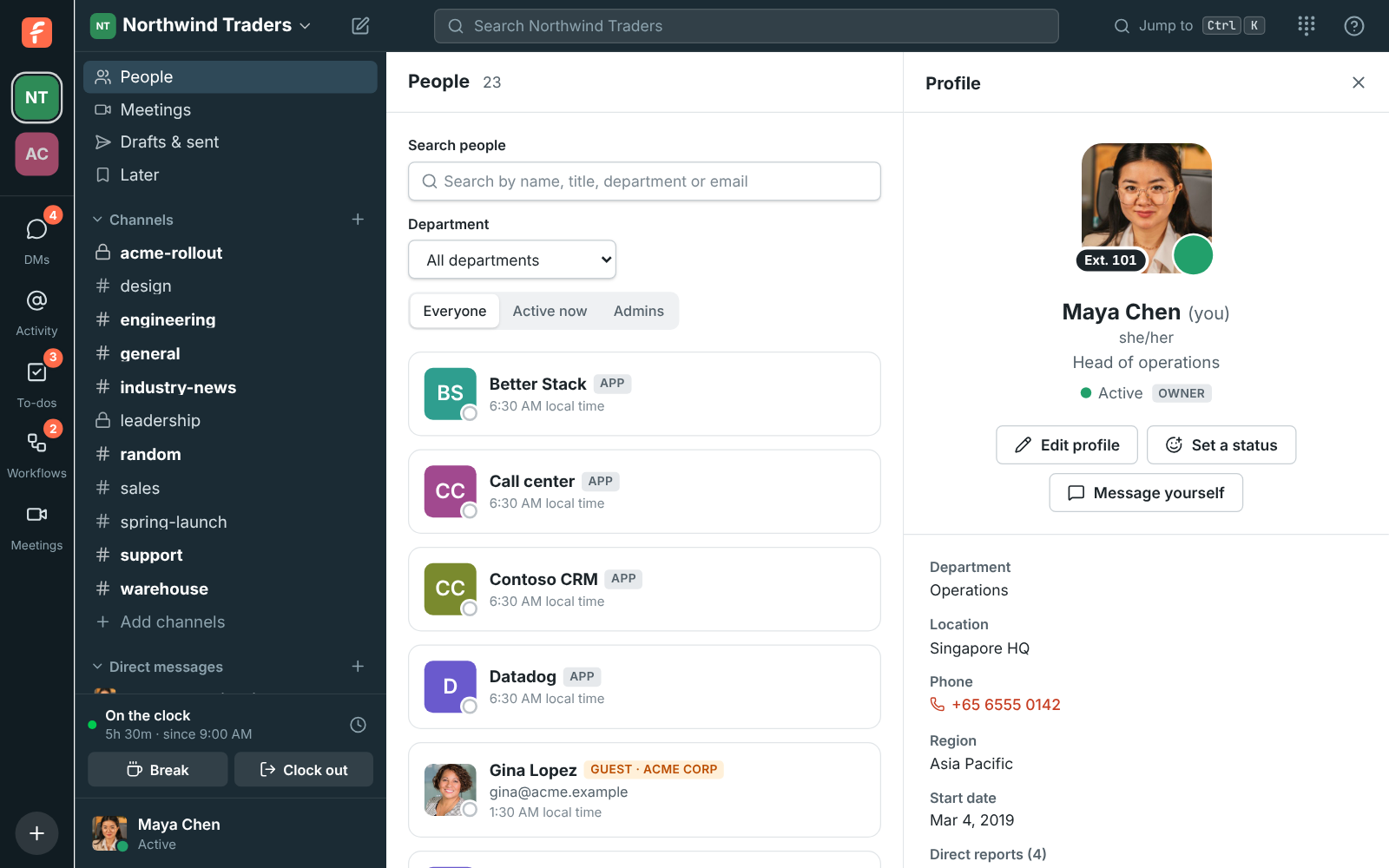Screen dimensions: 1389x868
Task: Click the Clock out button
Action: (x=304, y=770)
